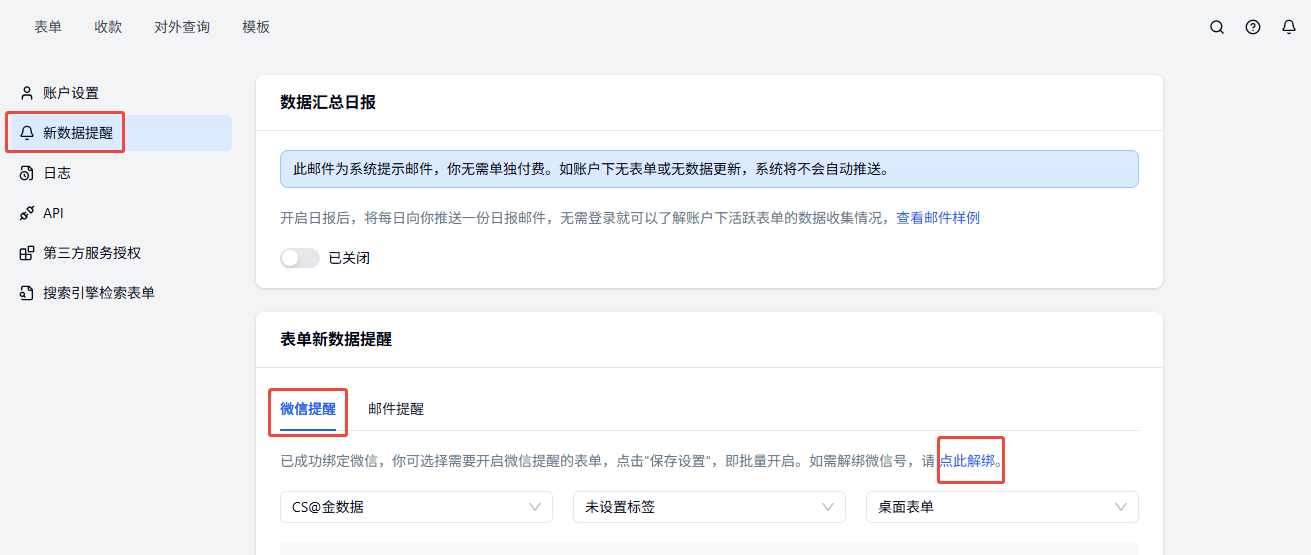Click the user icon beside 账户设置
The height and width of the screenshot is (555, 1311).
click(x=27, y=93)
